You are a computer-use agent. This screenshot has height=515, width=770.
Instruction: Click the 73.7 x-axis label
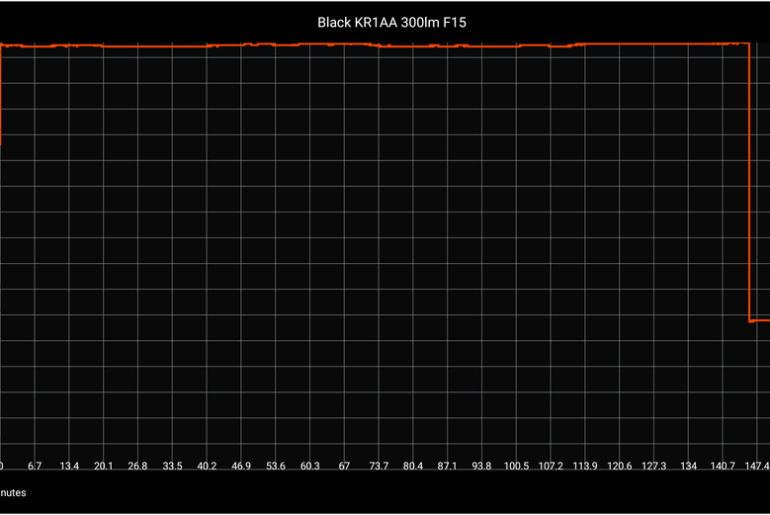pyautogui.click(x=379, y=466)
